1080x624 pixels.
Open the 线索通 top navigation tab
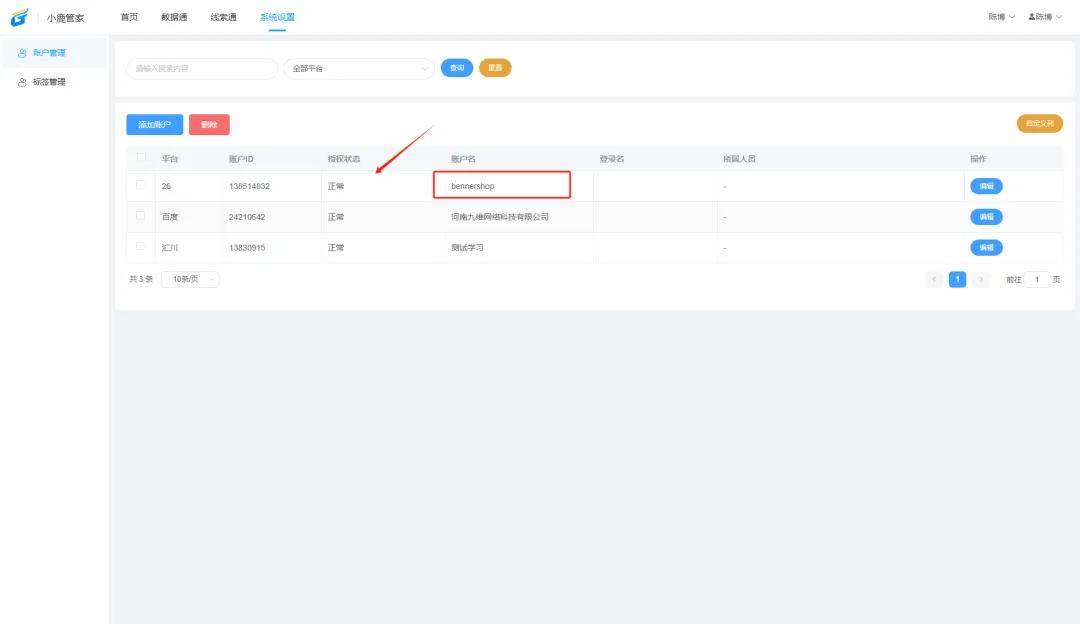tap(223, 17)
